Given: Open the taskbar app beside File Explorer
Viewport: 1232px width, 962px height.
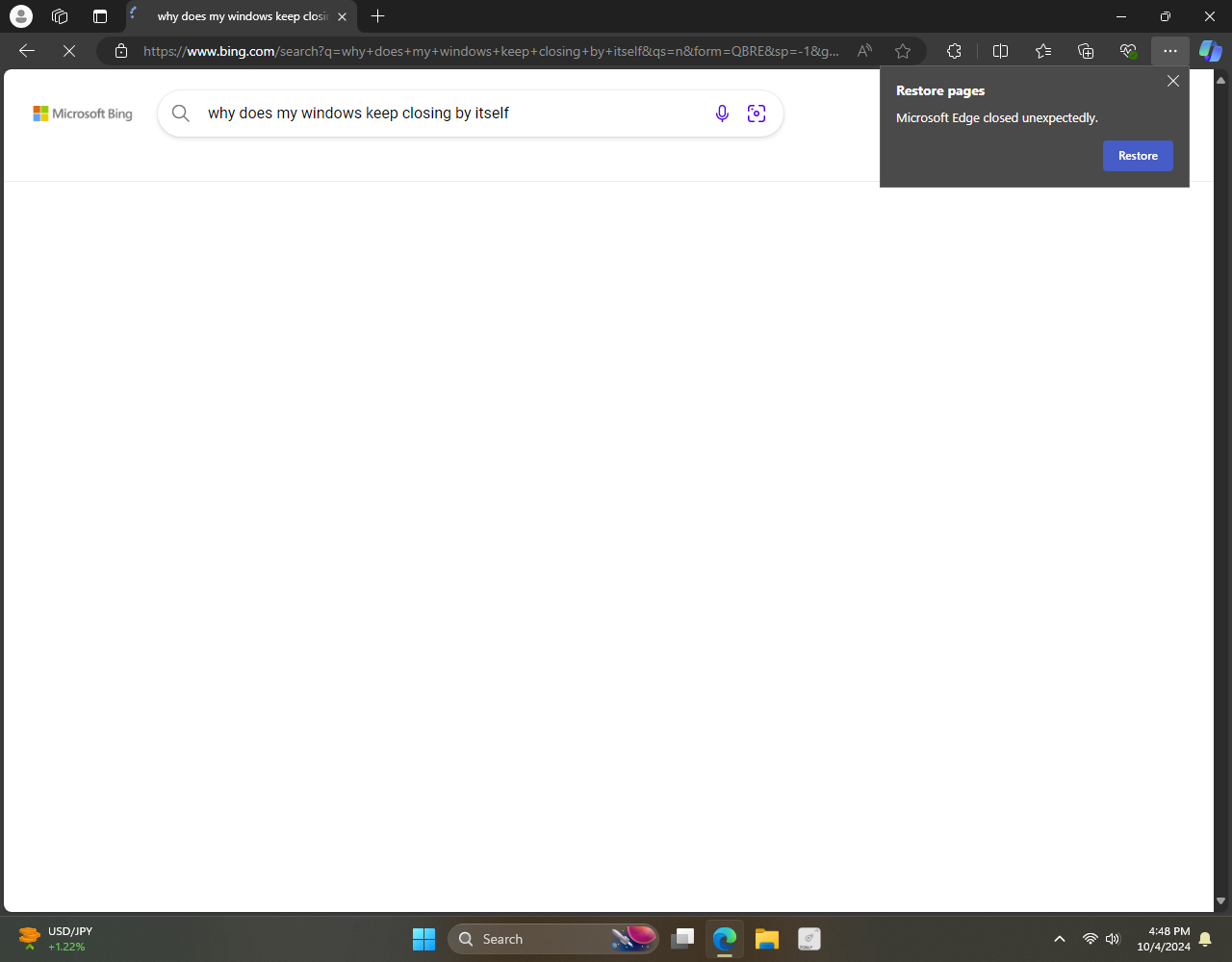Looking at the screenshot, I should point(808,939).
